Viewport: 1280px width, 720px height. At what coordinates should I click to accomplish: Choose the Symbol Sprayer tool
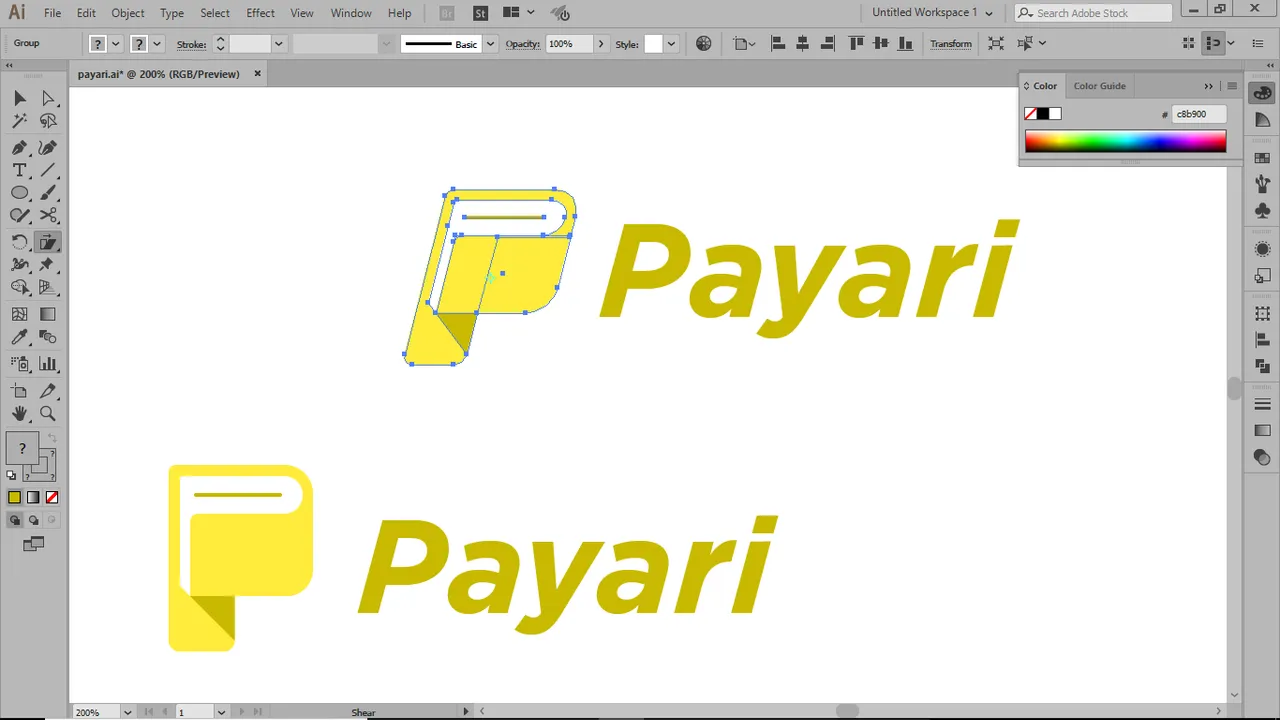pyautogui.click(x=19, y=364)
